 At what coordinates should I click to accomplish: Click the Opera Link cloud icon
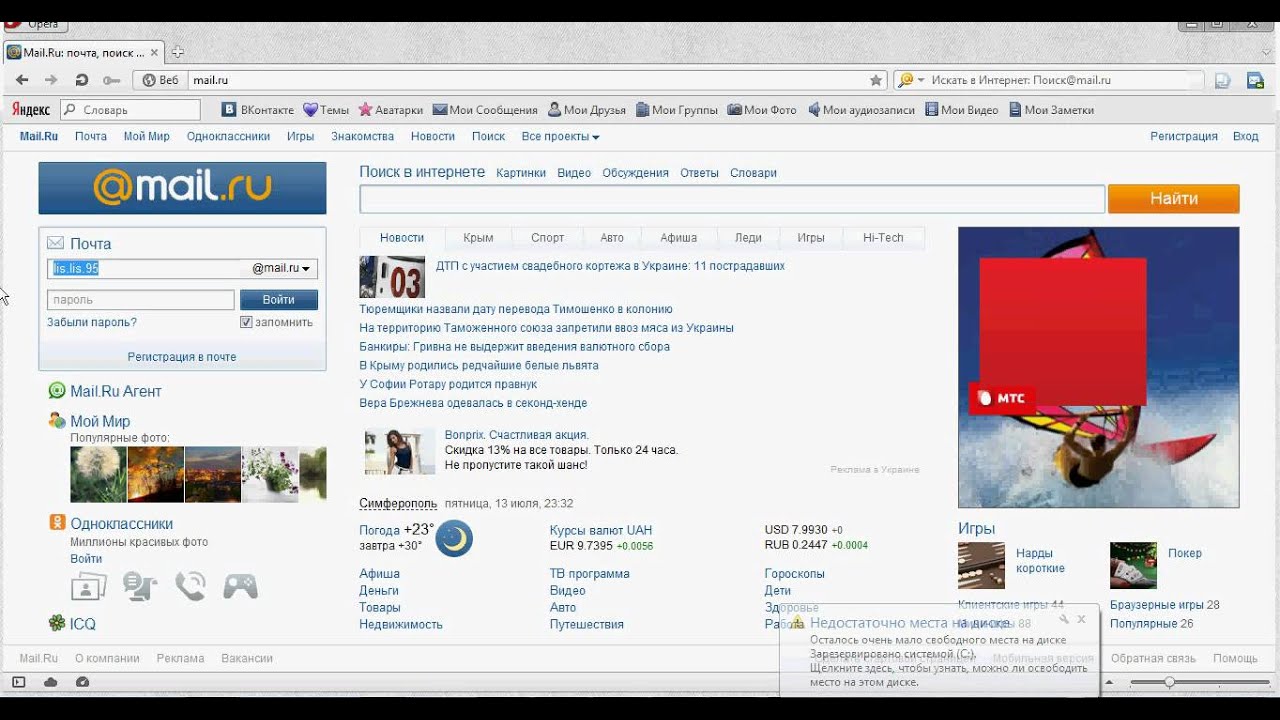[50, 682]
